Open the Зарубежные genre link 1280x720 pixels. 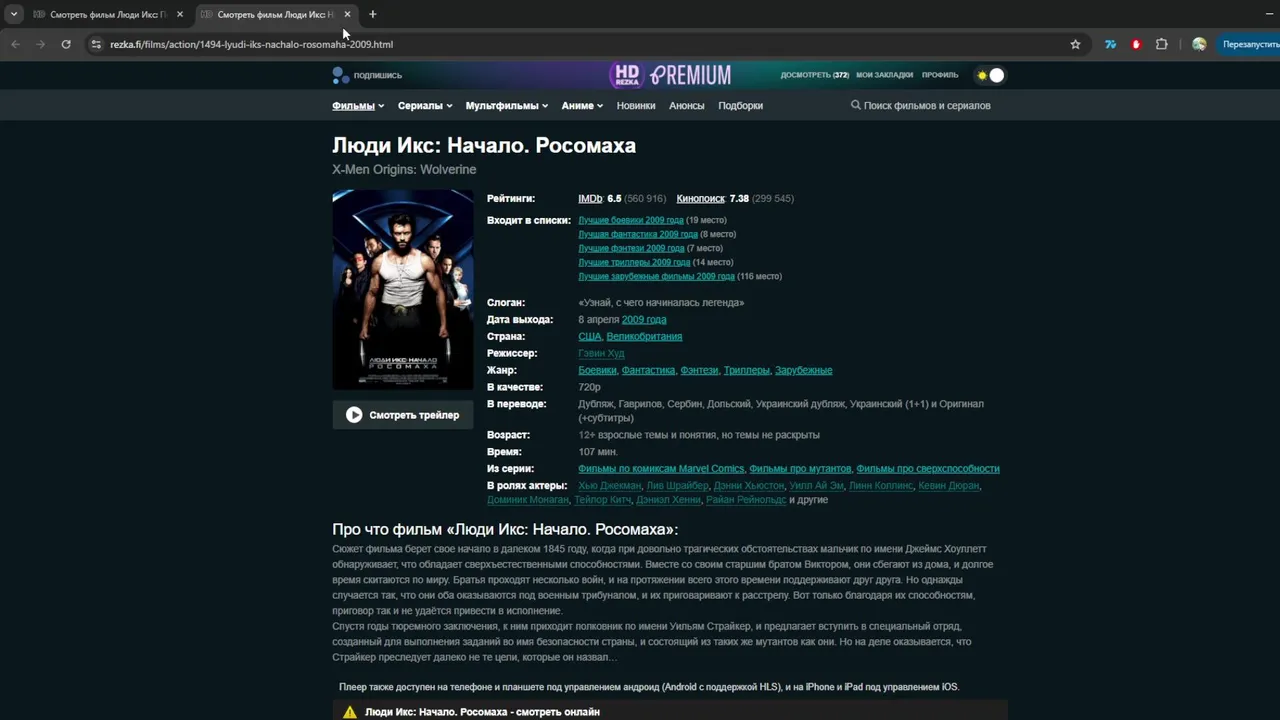coord(803,371)
